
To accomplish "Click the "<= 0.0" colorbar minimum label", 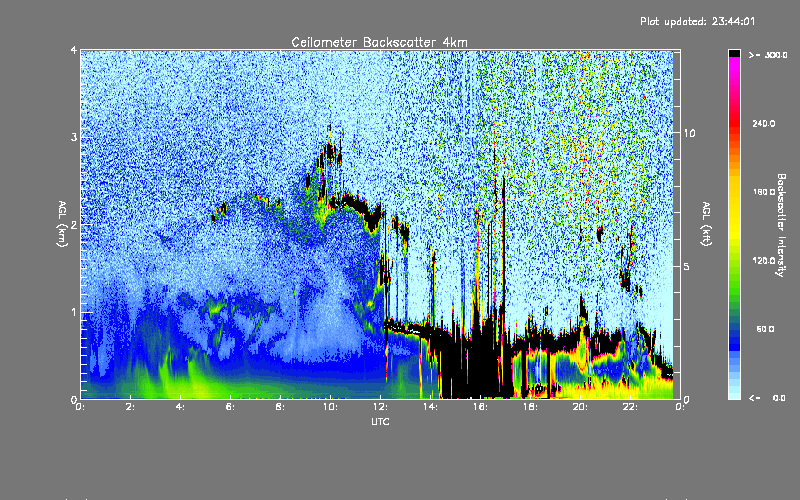I will pyautogui.click(x=767, y=398).
